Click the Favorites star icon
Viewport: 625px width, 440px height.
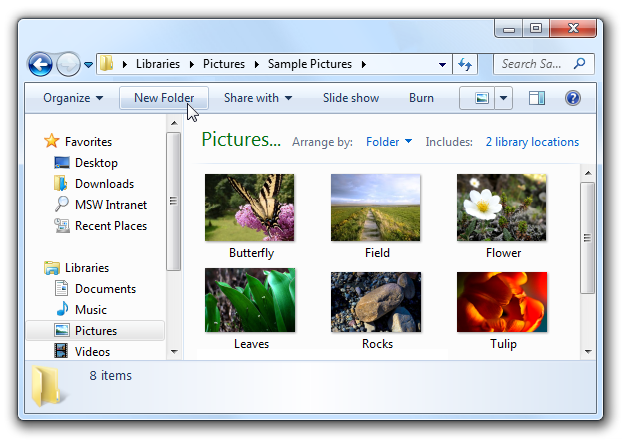point(52,141)
